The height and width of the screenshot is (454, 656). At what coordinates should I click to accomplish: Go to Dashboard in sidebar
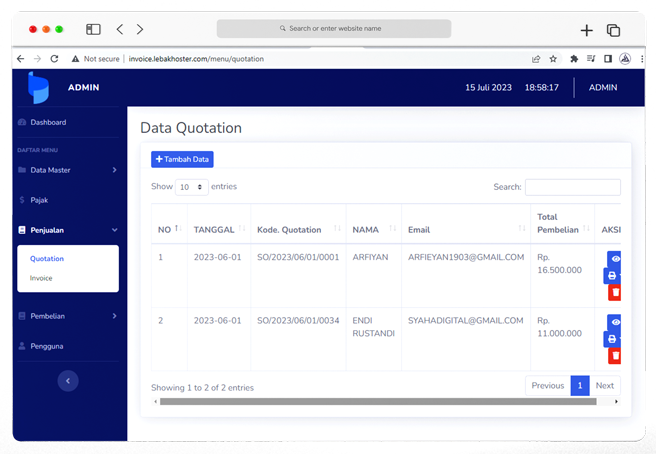click(48, 122)
